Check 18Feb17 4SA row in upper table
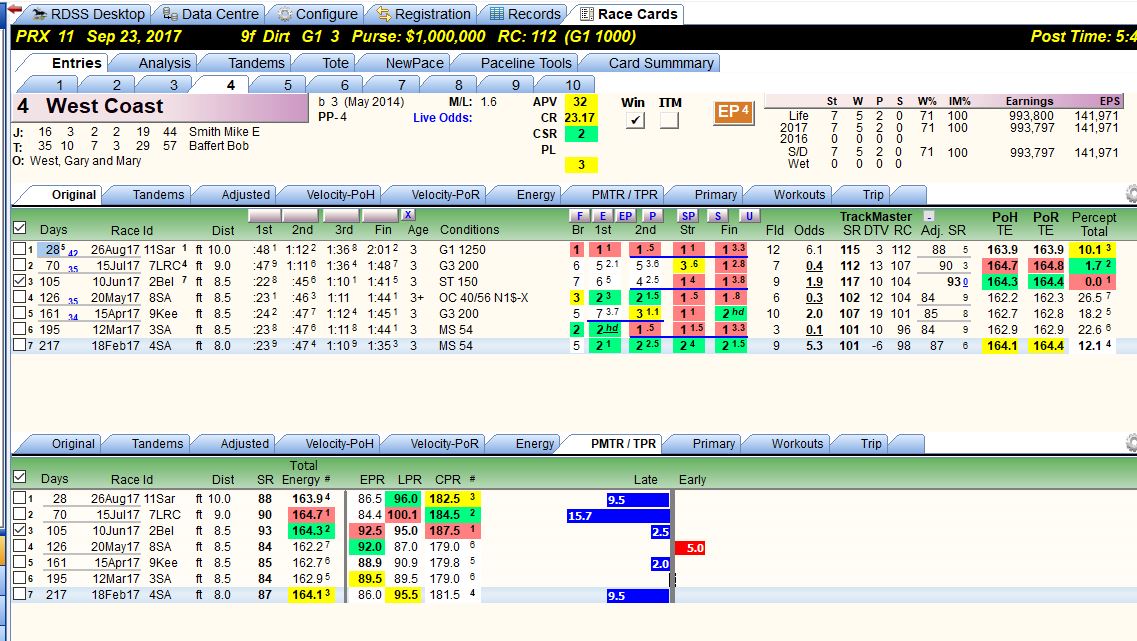 (20, 345)
